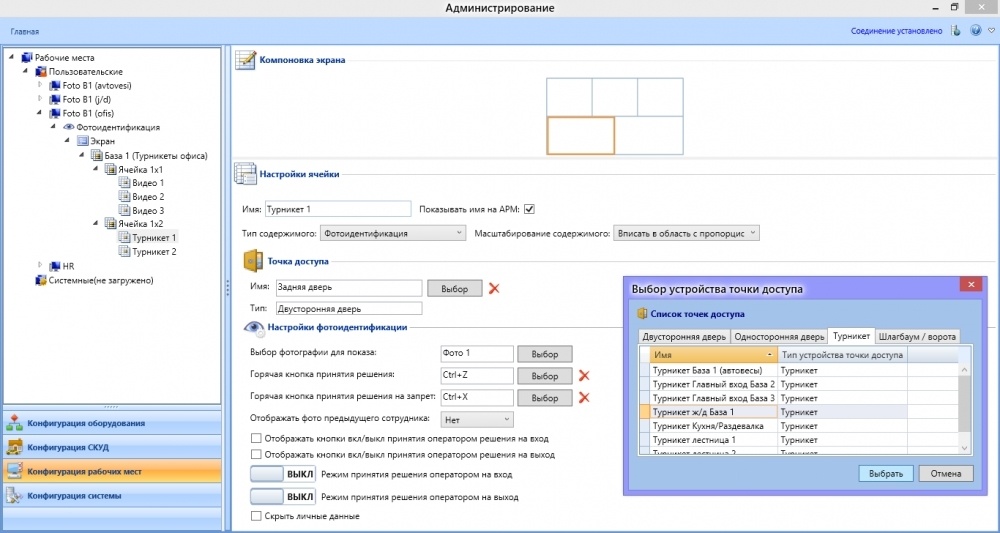The width and height of the screenshot is (1000, 533).
Task: Select Видео 3 in the tree
Action: coord(148,210)
